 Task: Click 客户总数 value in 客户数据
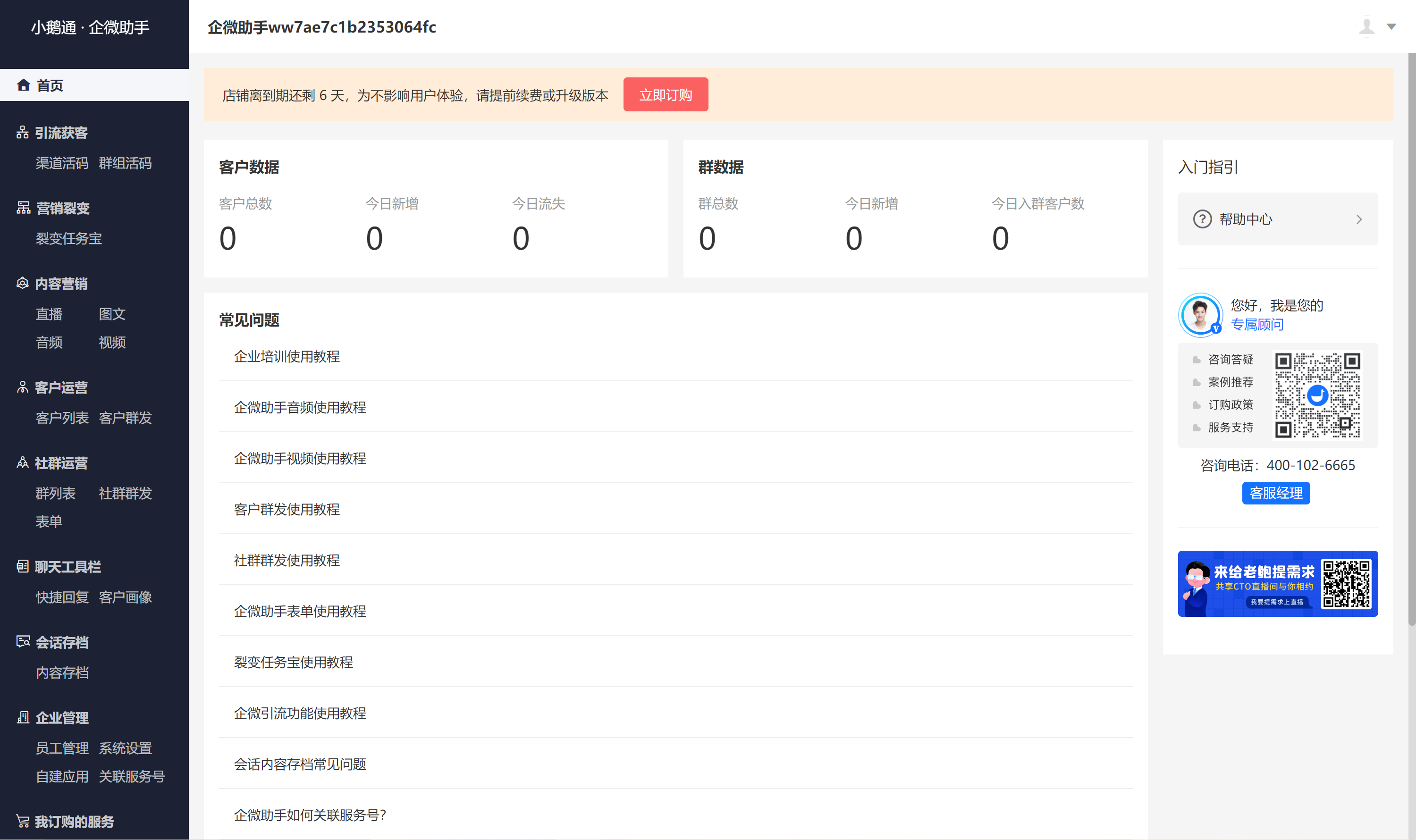(x=228, y=238)
